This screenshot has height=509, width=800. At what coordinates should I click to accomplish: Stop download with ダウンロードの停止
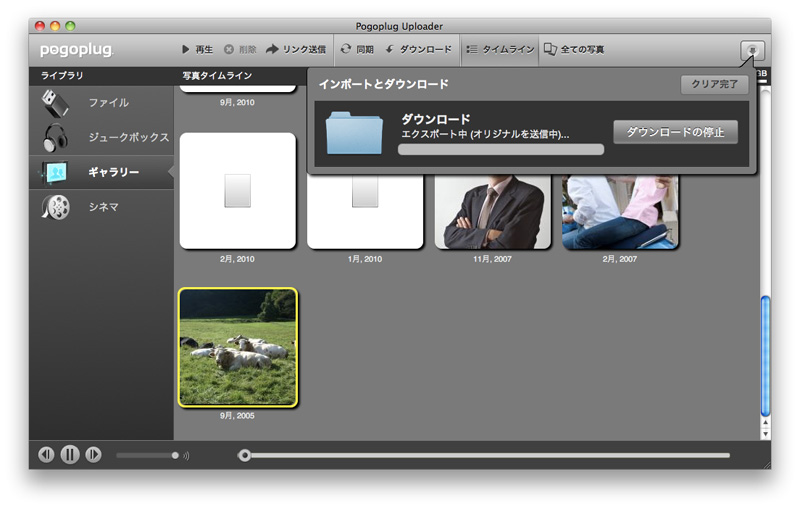point(675,132)
